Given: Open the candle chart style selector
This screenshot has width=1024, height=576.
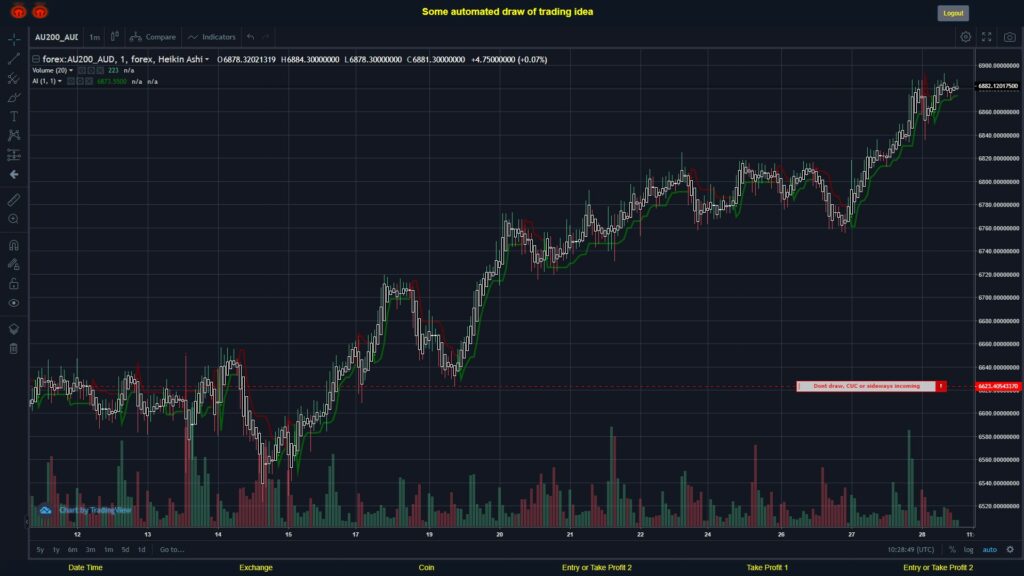Looking at the screenshot, I should coord(115,37).
